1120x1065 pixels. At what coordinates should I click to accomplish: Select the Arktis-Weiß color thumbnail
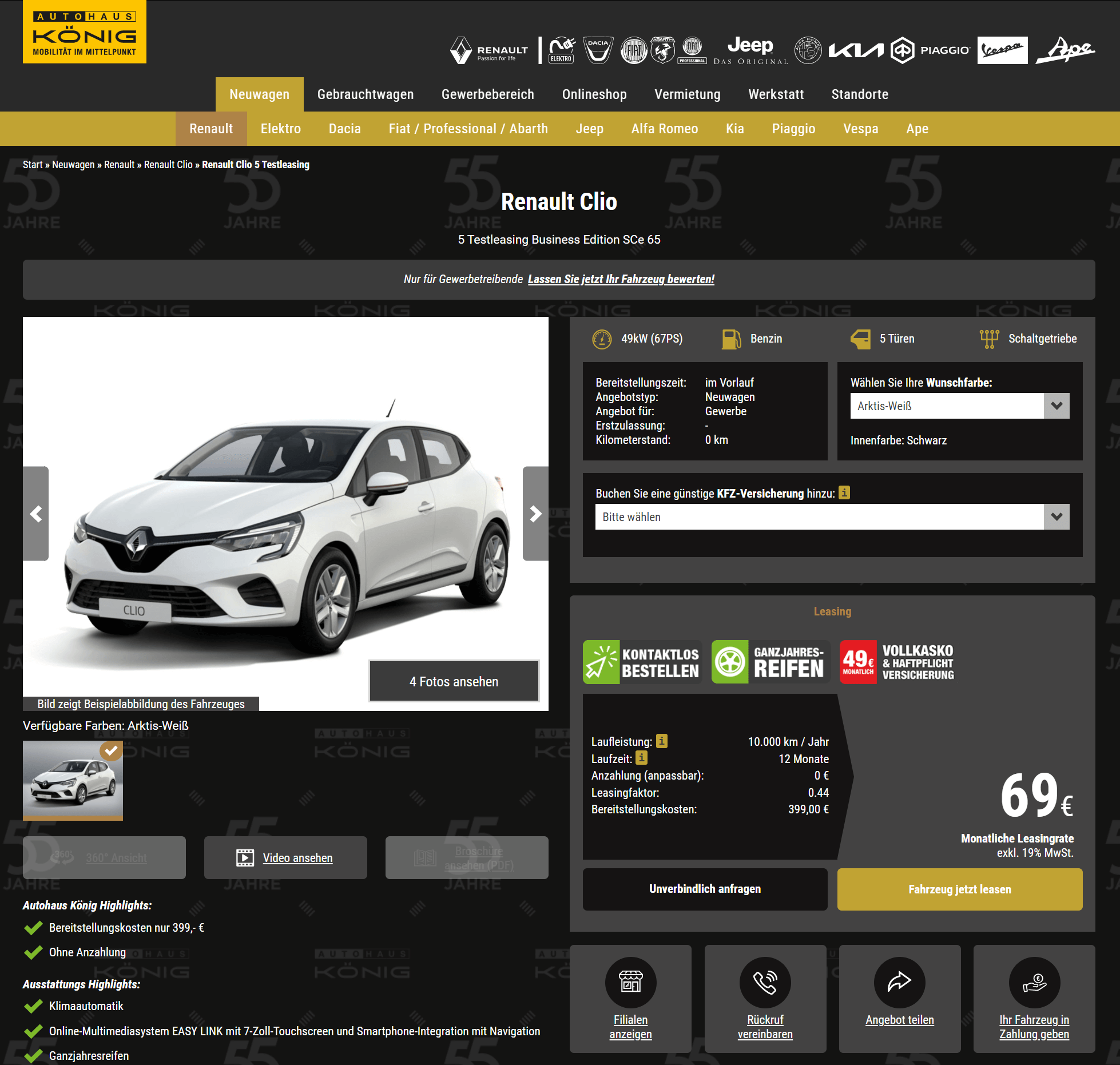point(73,780)
